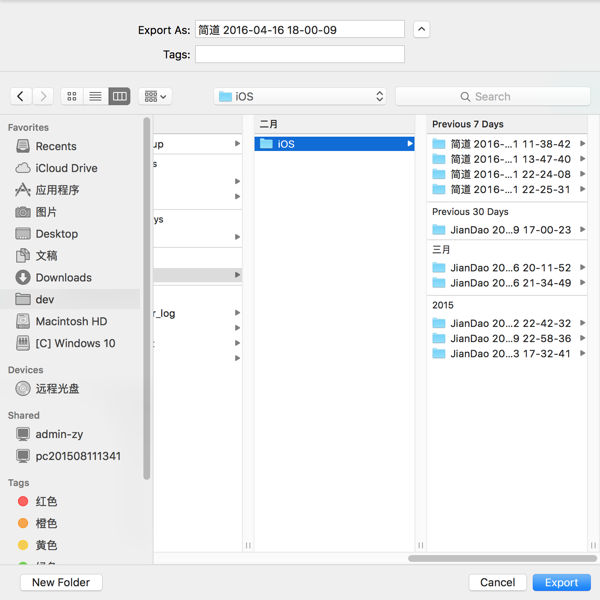Image resolution: width=600 pixels, height=600 pixels.
Task: Select the red 红色 tag
Action: click(x=37, y=501)
